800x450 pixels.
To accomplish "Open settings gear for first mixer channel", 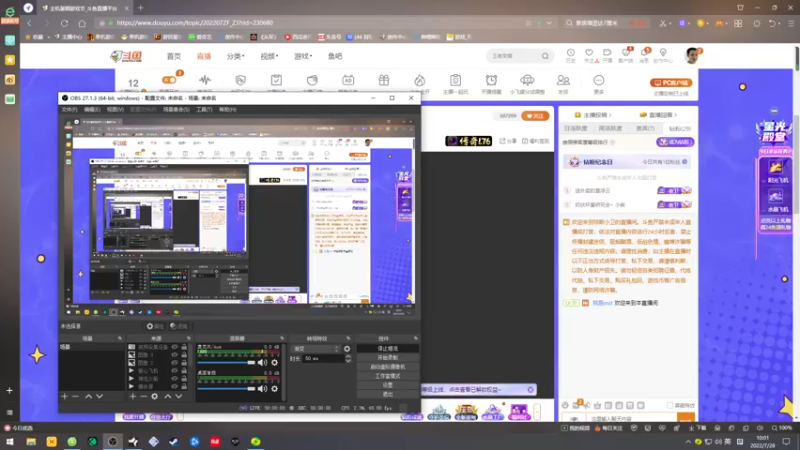I will [x=274, y=362].
